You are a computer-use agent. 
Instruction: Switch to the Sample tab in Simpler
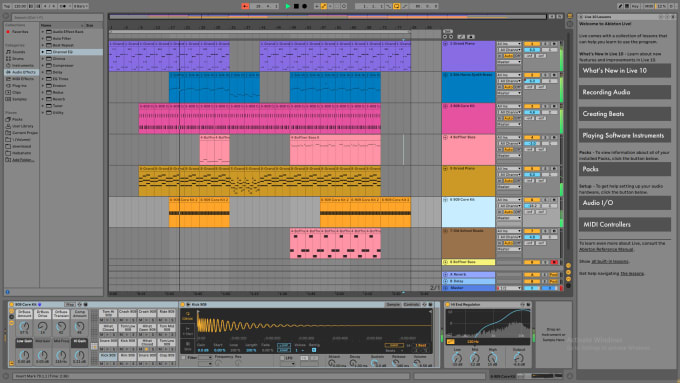tap(393, 304)
